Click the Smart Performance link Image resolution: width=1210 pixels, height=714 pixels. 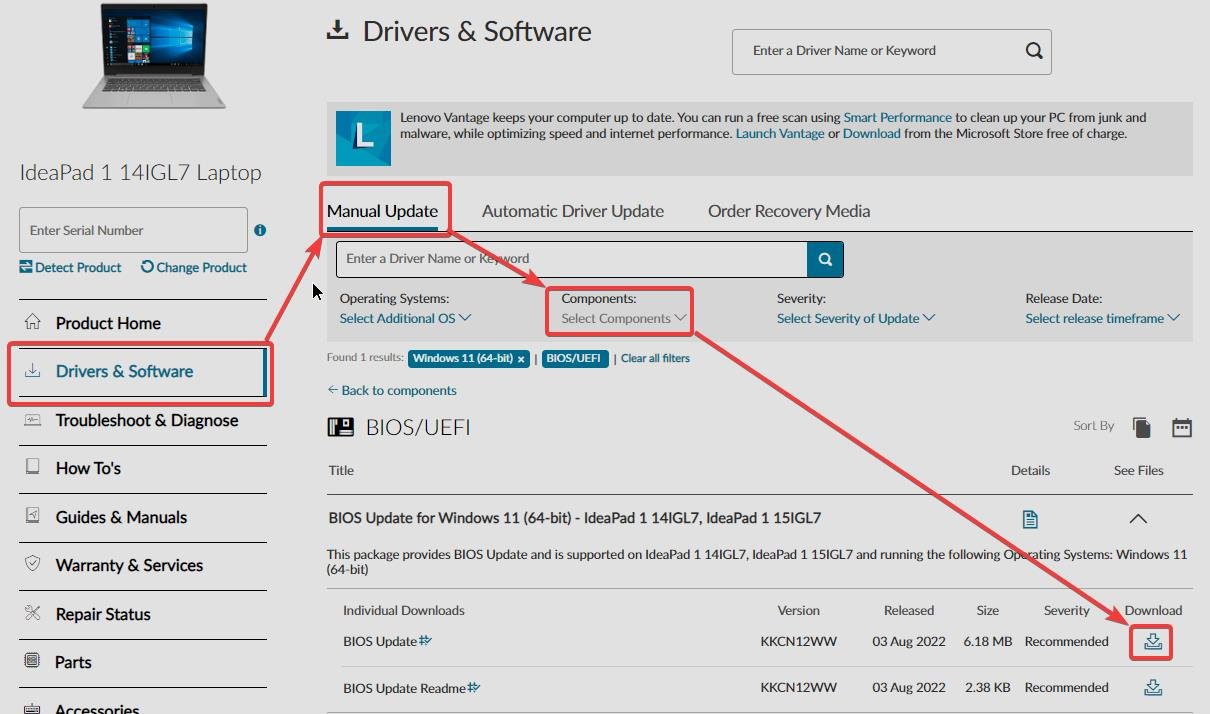[x=897, y=117]
